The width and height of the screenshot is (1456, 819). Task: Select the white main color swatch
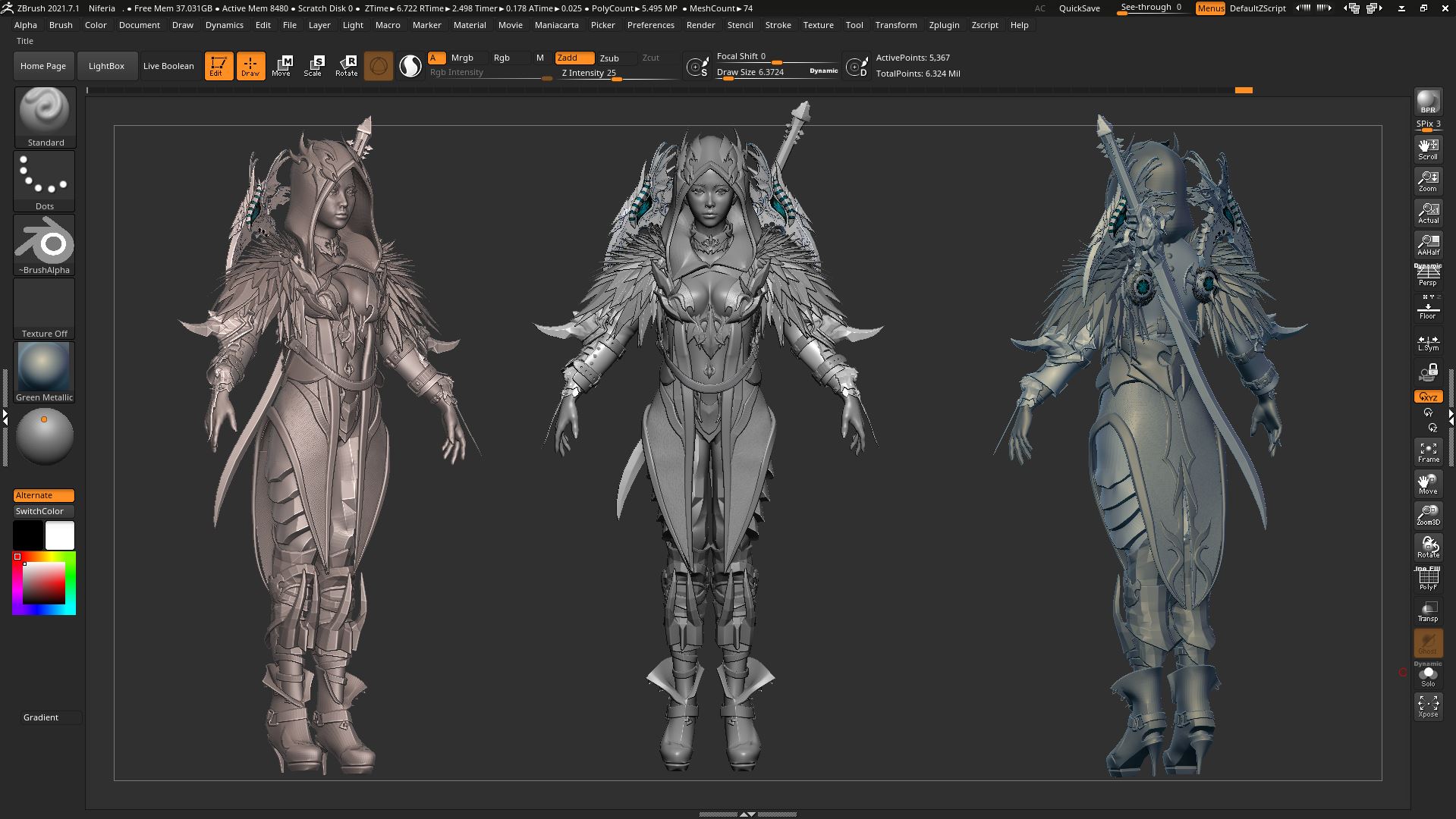point(60,535)
